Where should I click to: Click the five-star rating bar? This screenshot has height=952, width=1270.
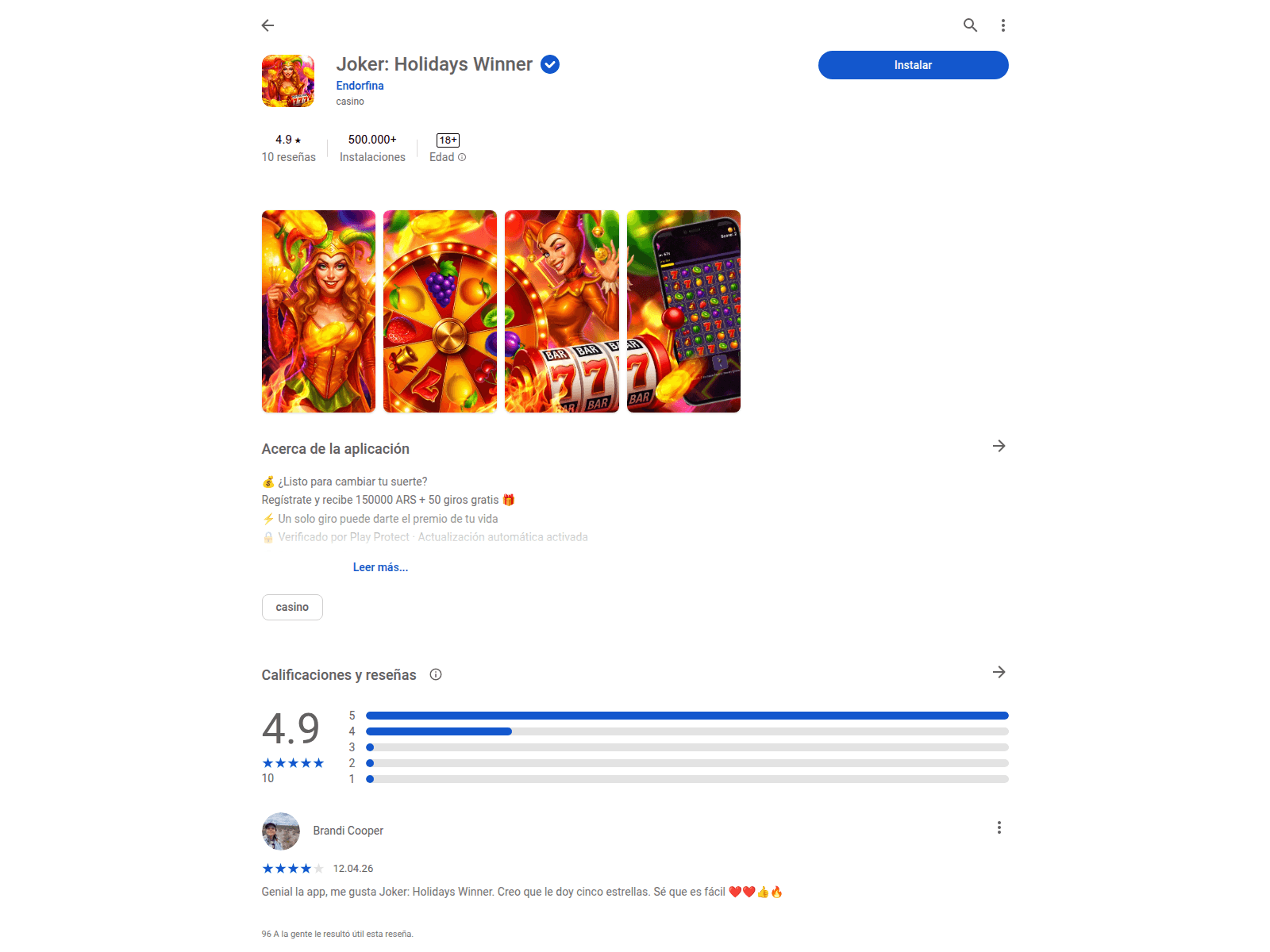pyautogui.click(x=687, y=716)
